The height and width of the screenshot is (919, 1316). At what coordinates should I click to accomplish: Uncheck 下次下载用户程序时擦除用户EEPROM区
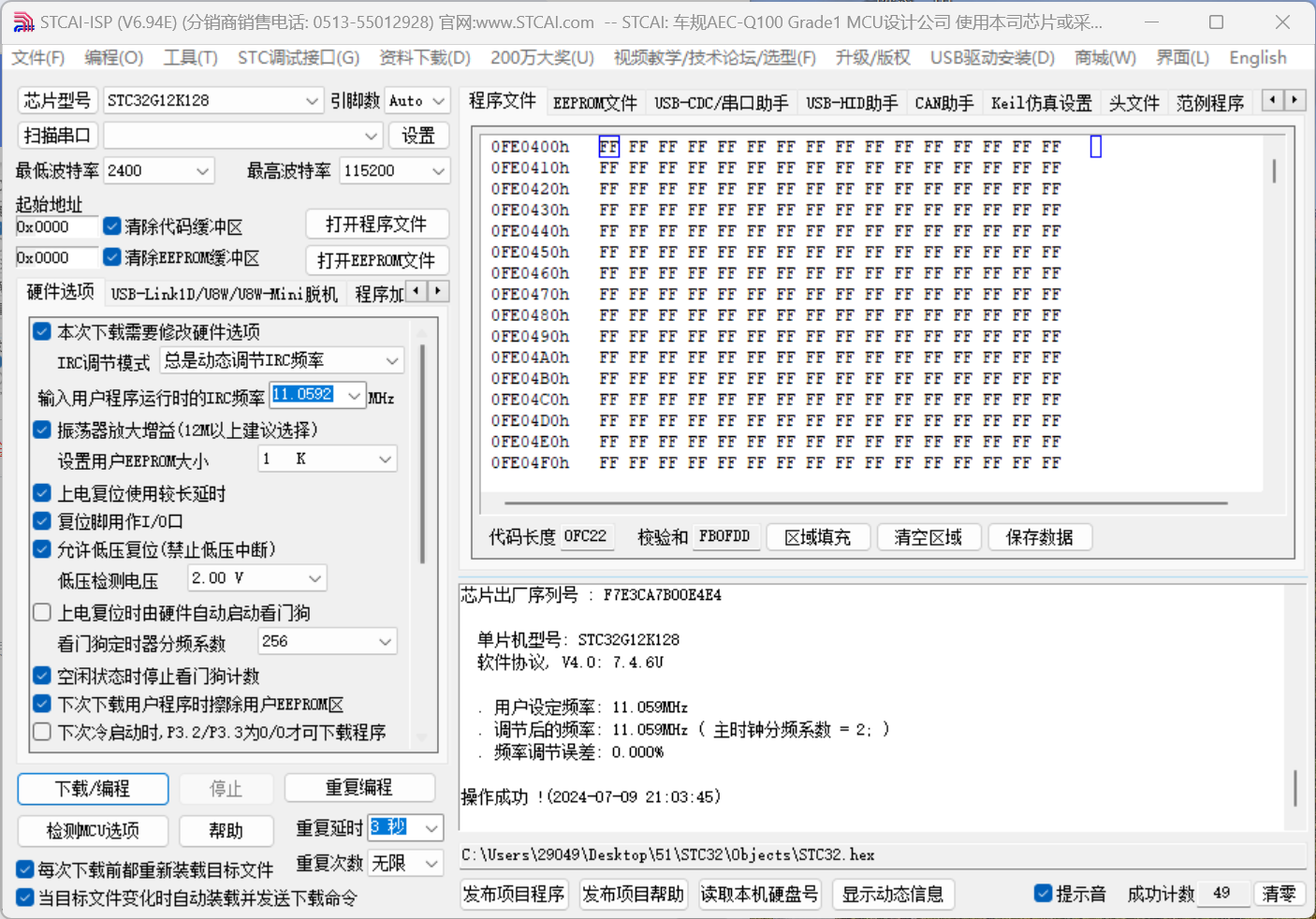[x=42, y=704]
